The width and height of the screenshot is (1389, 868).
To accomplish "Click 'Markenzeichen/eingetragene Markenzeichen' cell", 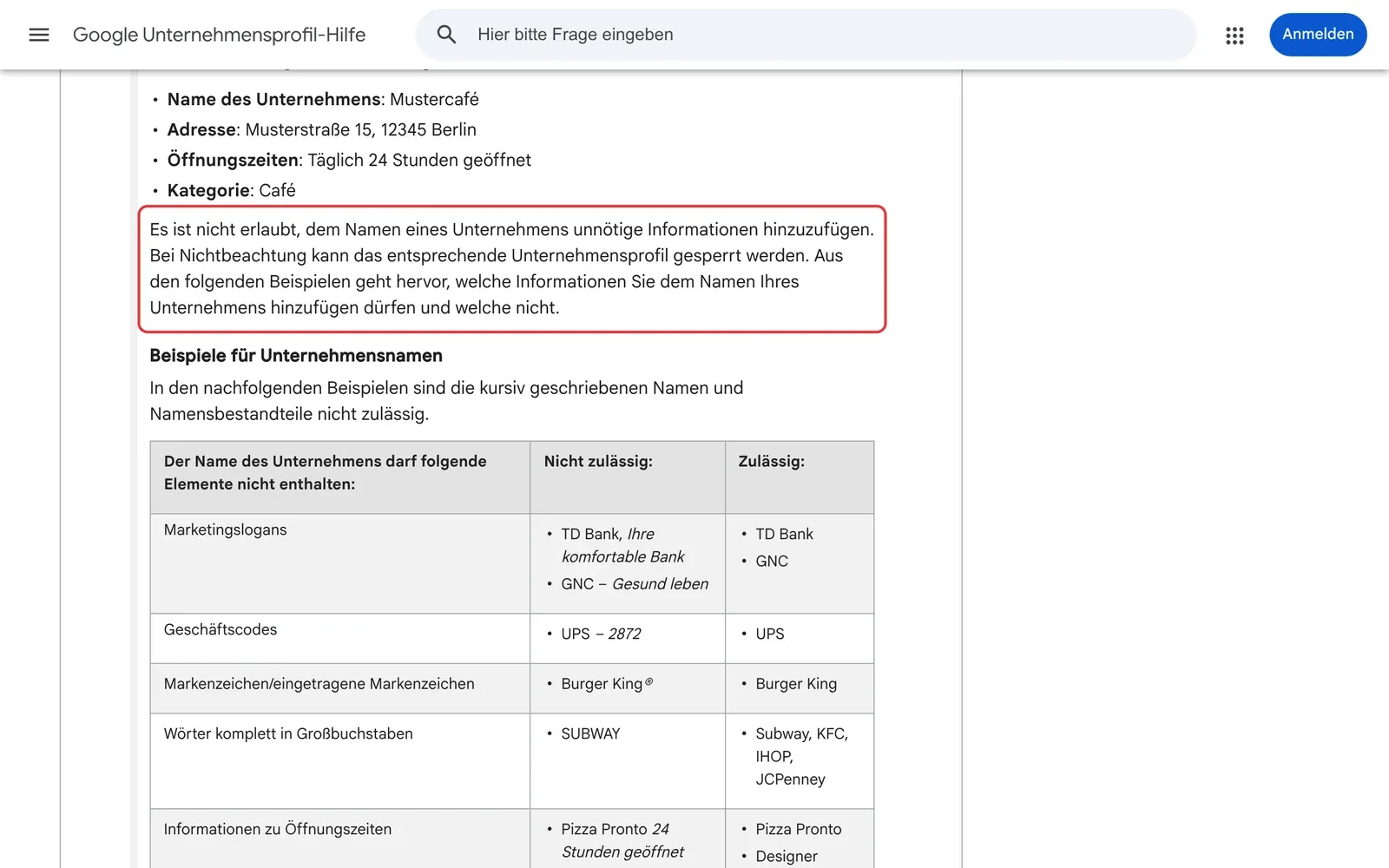I will (339, 688).
